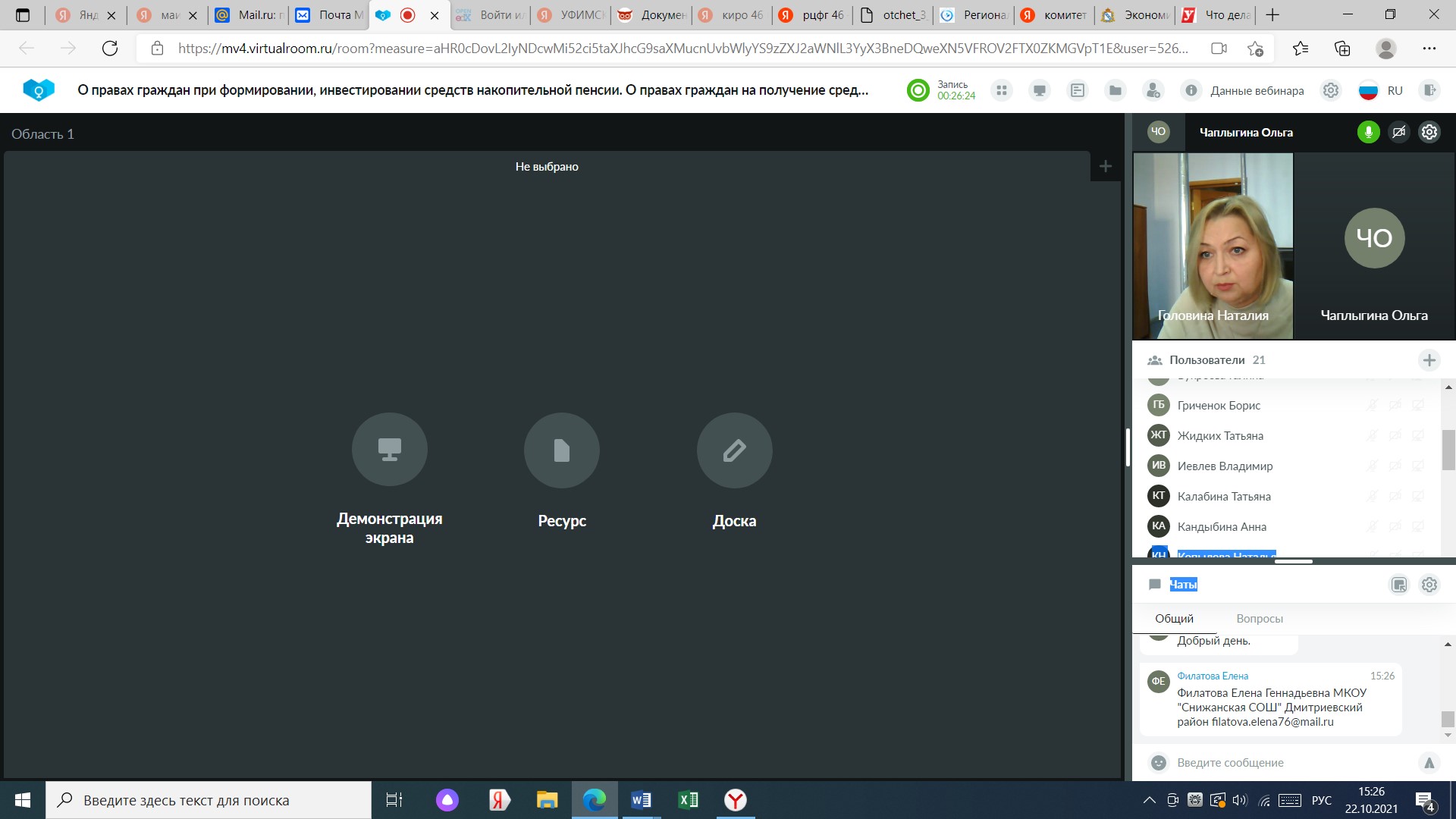Mute the green microphone button
This screenshot has height=819, width=1456.
pyautogui.click(x=1369, y=132)
